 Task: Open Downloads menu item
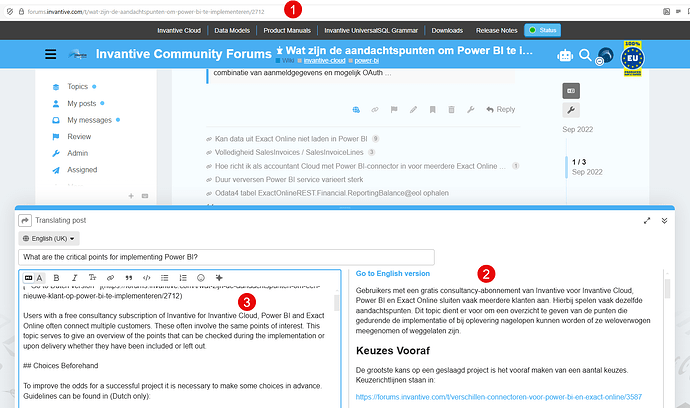pyautogui.click(x=447, y=30)
